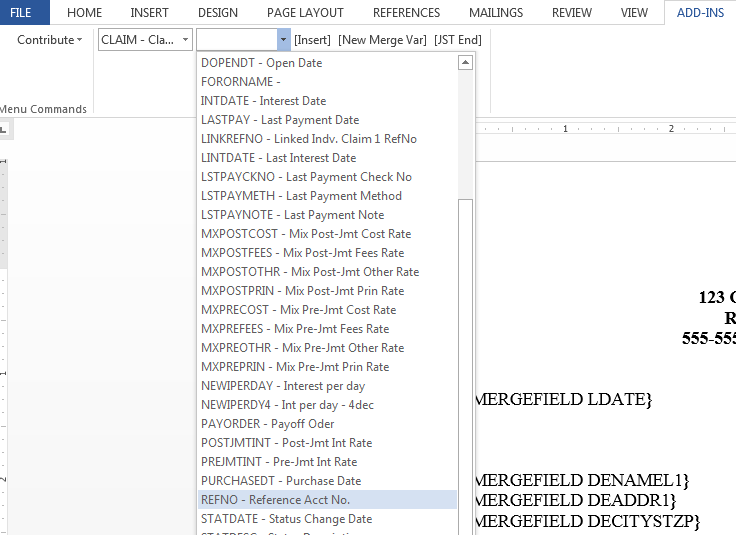The width and height of the screenshot is (736, 535).
Task: Select NEWIPERDAY - Interest per day
Action: click(283, 386)
